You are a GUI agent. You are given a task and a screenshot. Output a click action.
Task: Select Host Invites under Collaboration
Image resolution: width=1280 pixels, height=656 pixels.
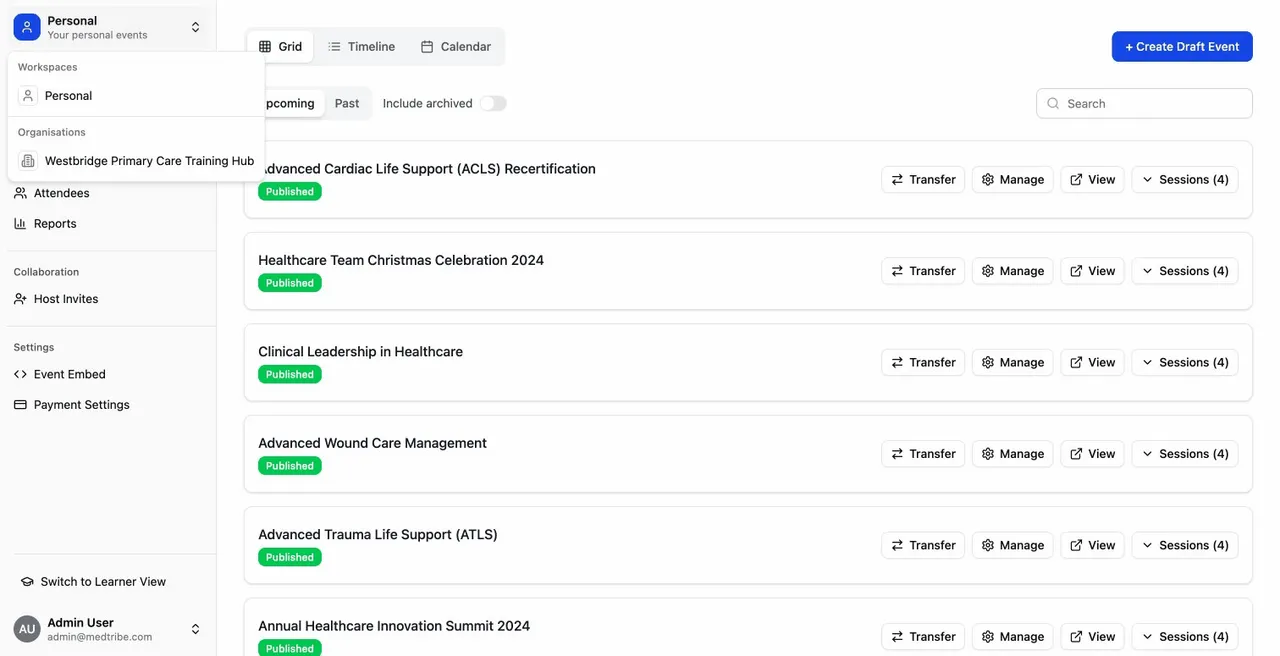click(x=65, y=298)
